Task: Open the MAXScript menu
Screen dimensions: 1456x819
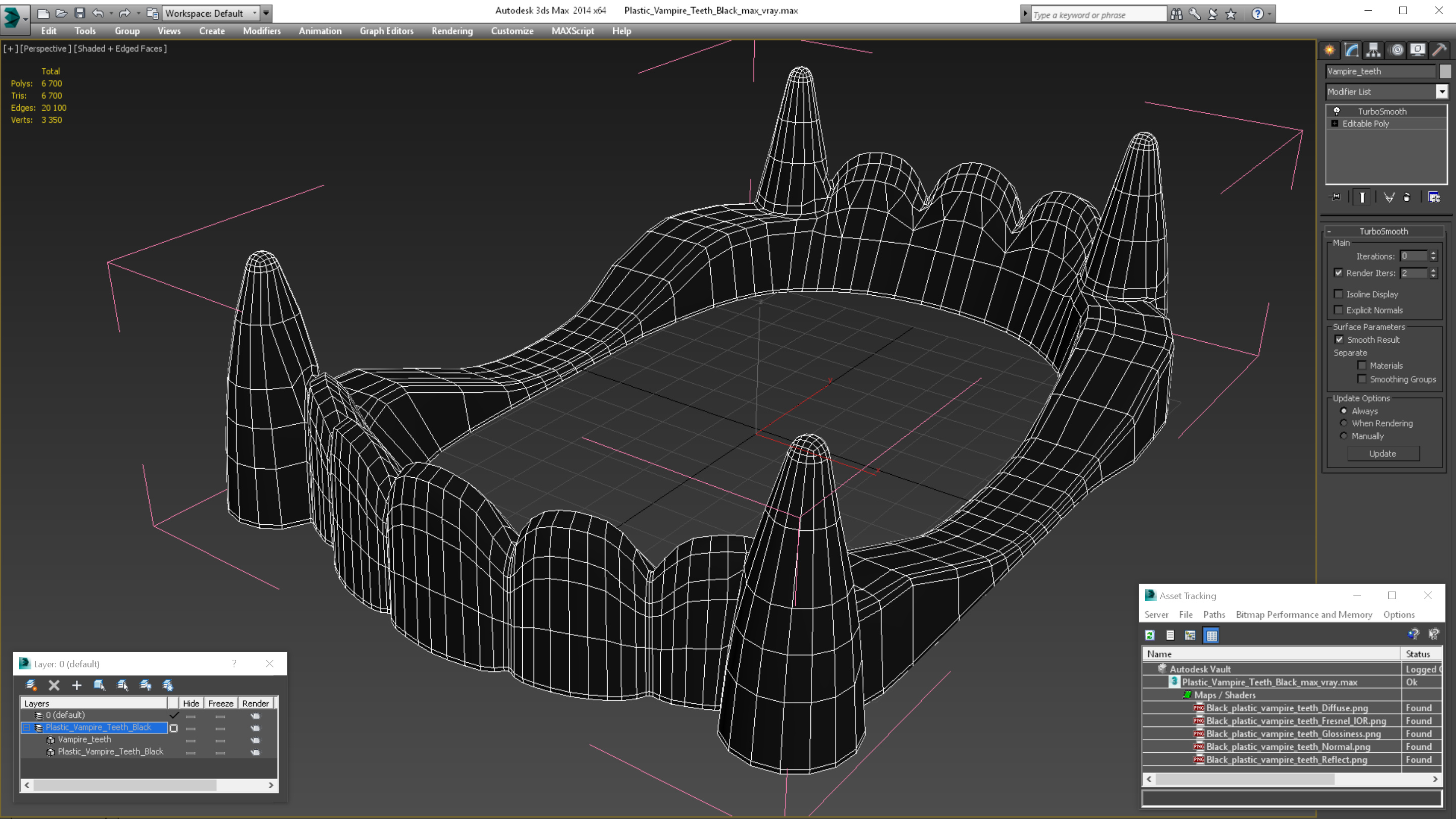Action: point(573,31)
